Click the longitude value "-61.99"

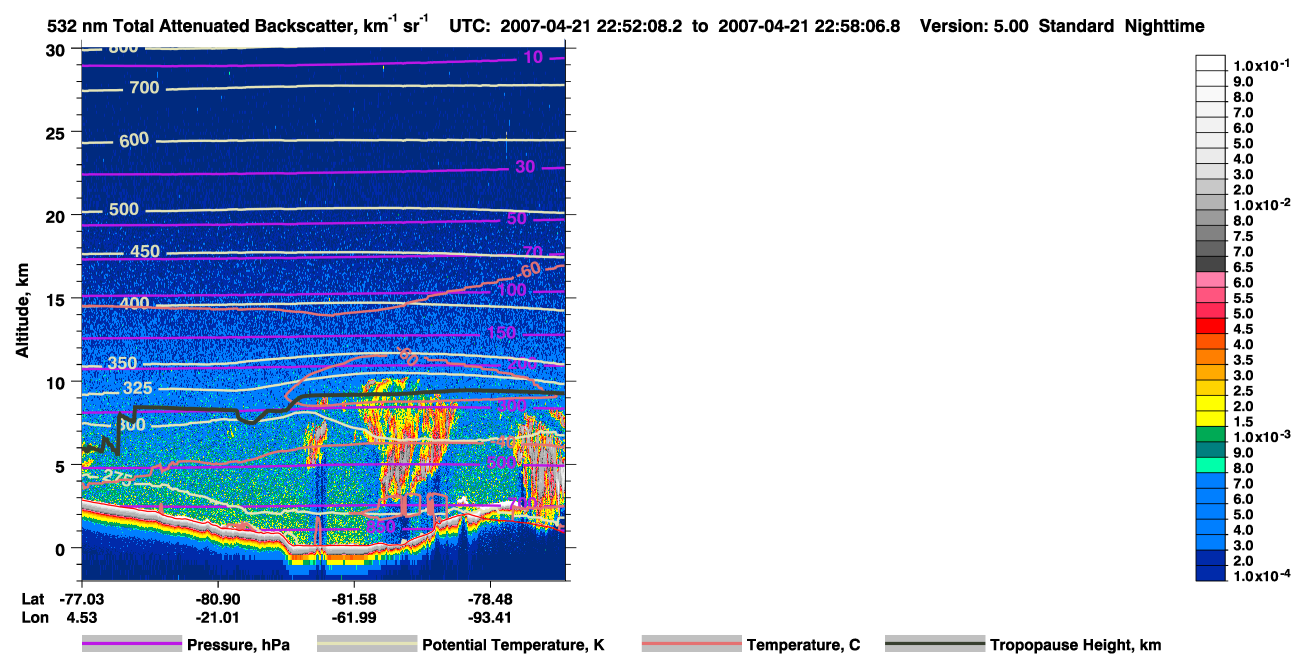coord(353,617)
